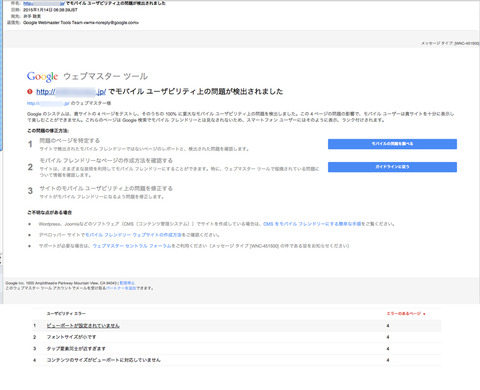Open モバイル フレンドリー ウェブサイトの作成方法 link

click(133, 235)
